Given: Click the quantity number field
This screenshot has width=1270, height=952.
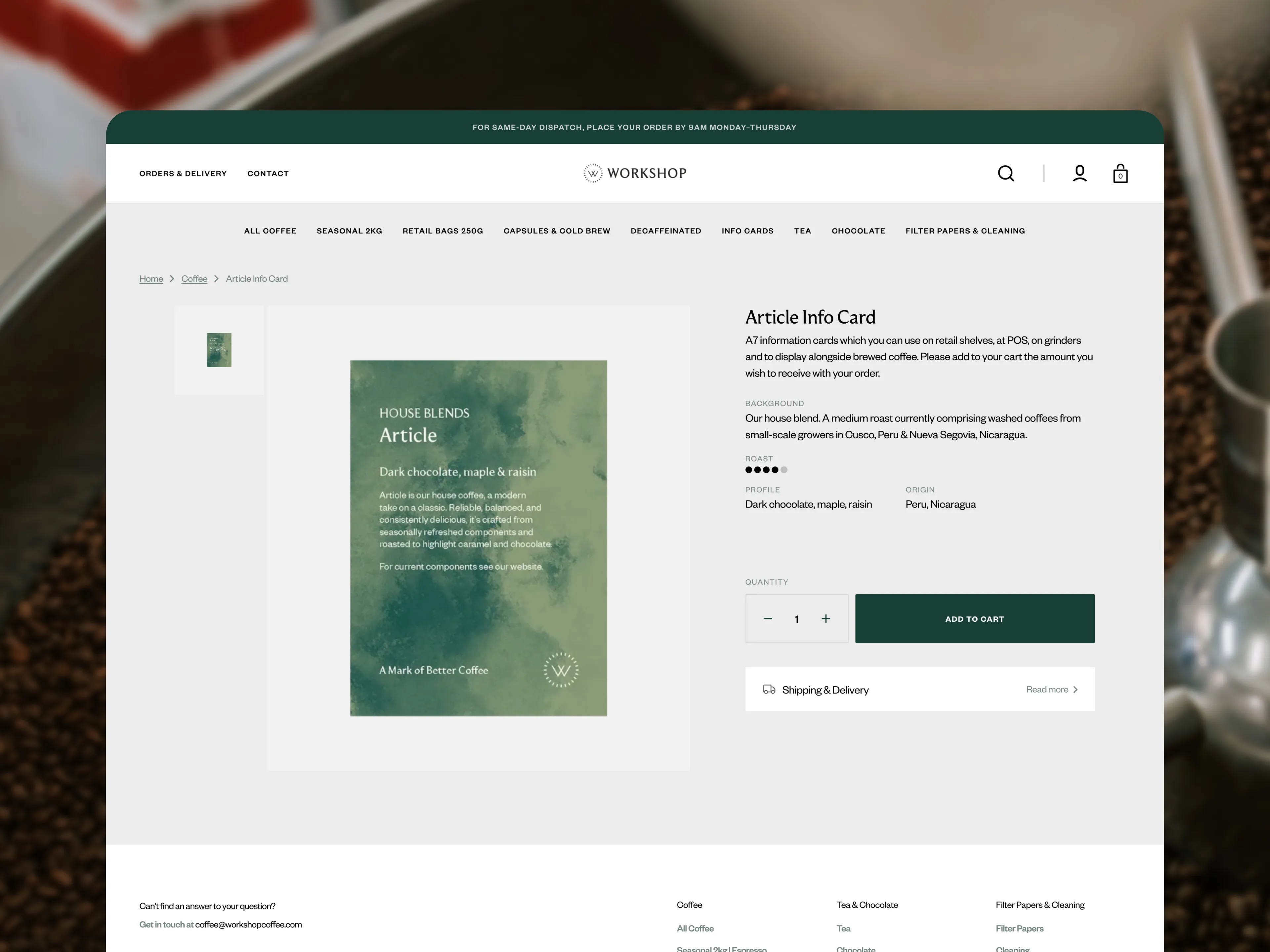Looking at the screenshot, I should click(796, 619).
